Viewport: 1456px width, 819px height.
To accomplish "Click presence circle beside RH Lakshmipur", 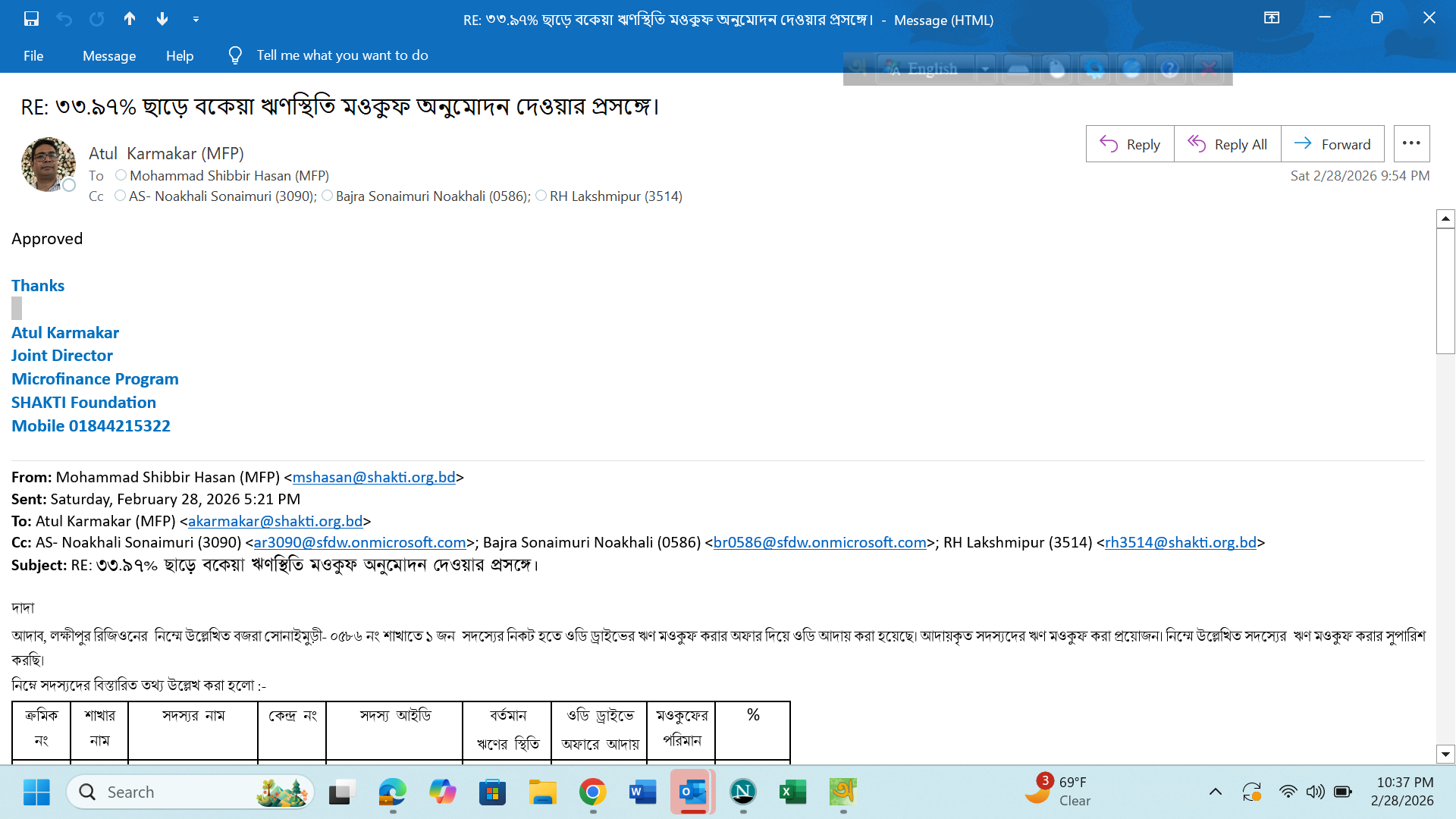I will pos(541,196).
